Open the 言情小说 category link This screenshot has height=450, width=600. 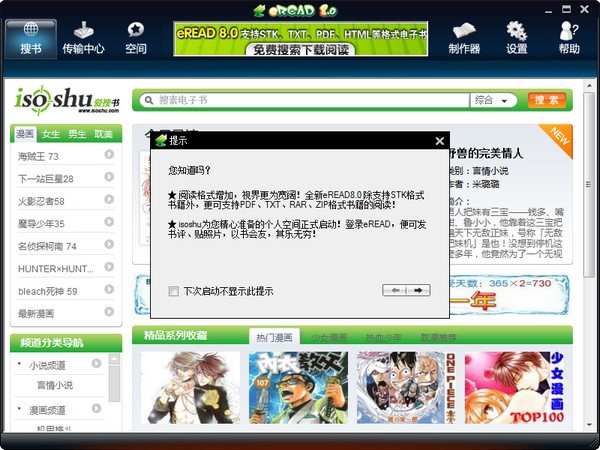click(54, 385)
